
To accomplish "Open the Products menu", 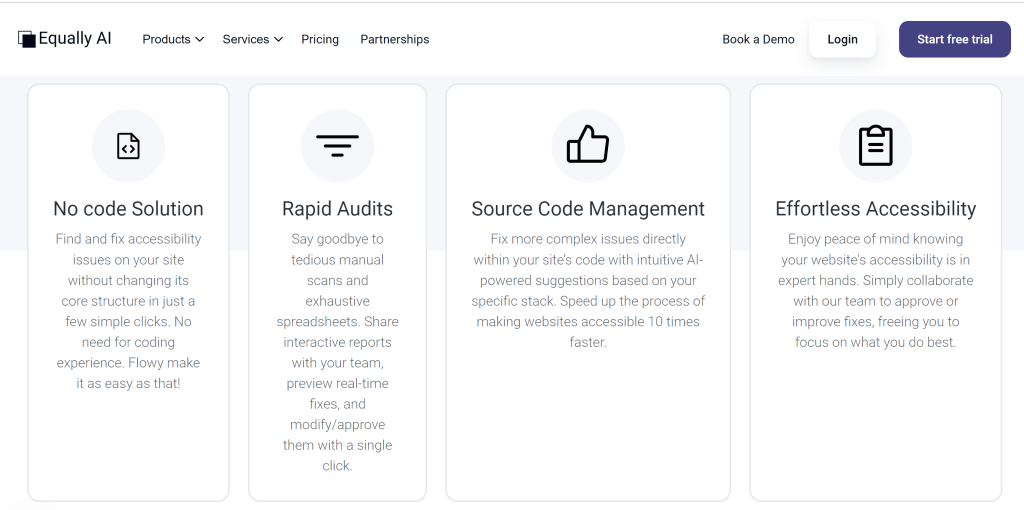I will [x=173, y=39].
